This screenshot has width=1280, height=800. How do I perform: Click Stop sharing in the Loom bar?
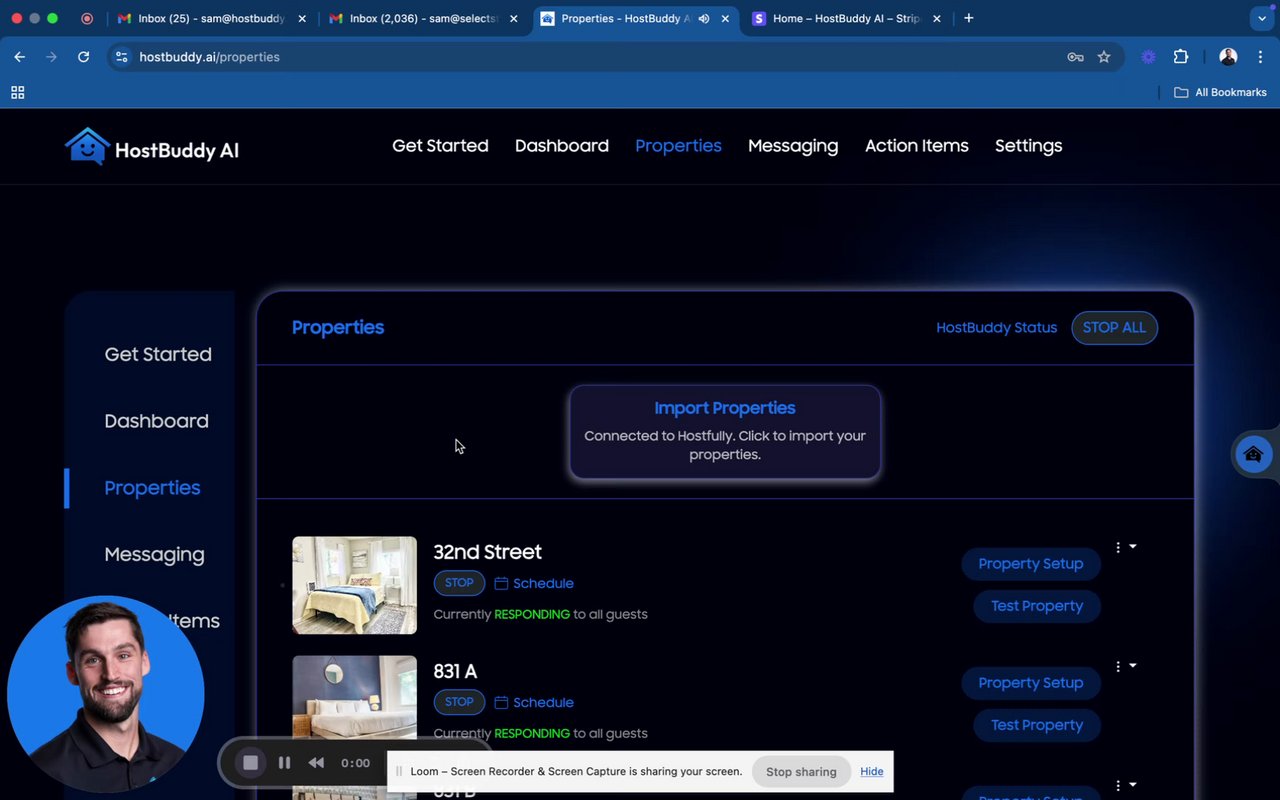[x=801, y=772]
